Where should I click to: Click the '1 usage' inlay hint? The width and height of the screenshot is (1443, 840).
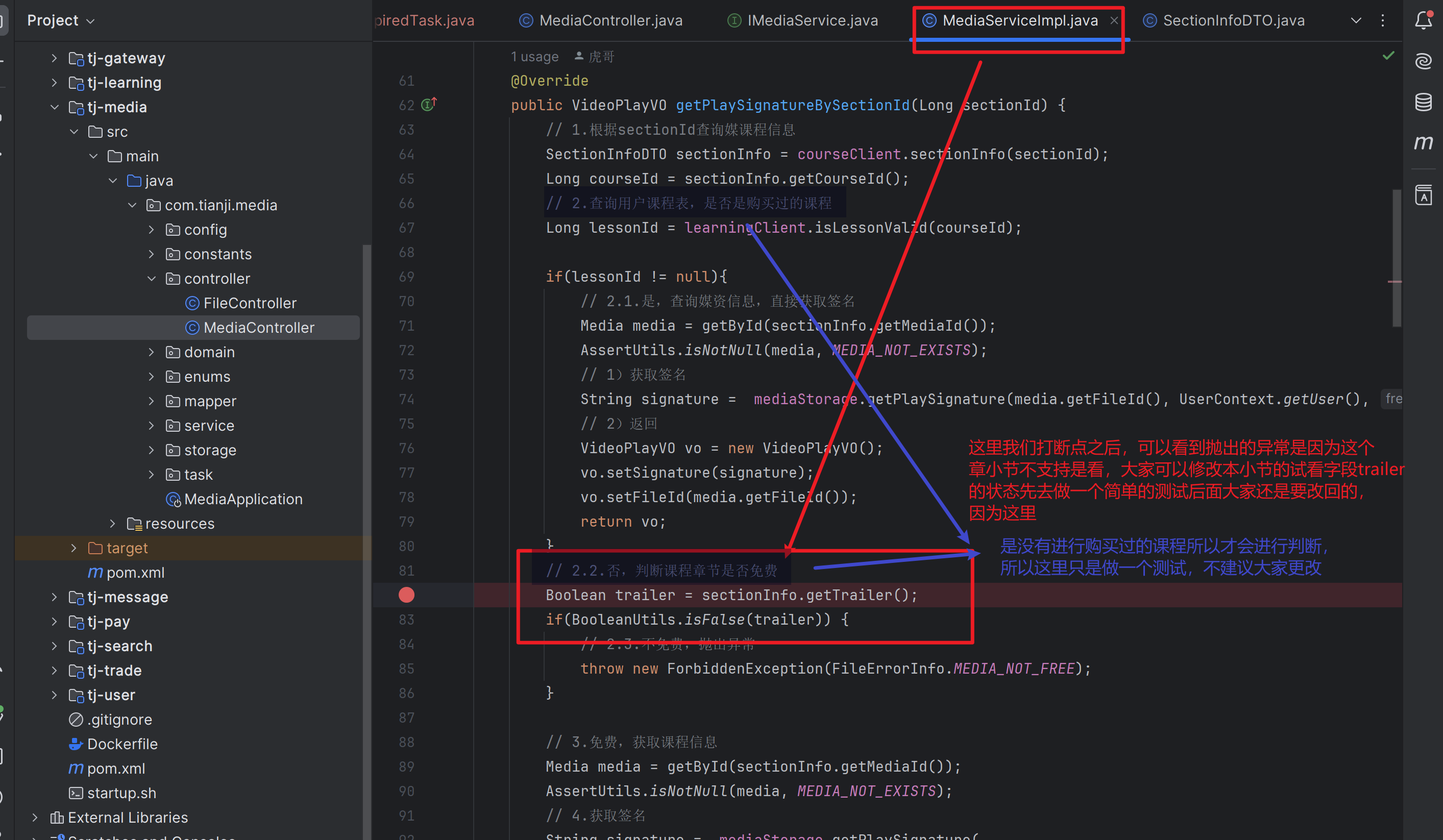click(534, 57)
